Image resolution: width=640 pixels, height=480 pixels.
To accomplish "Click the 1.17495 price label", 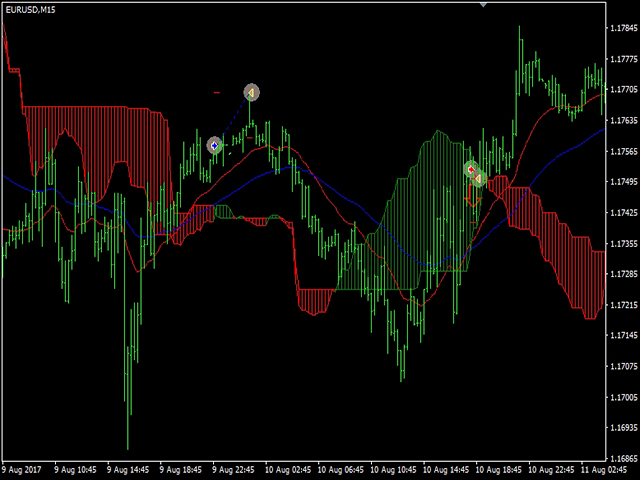I will [624, 182].
